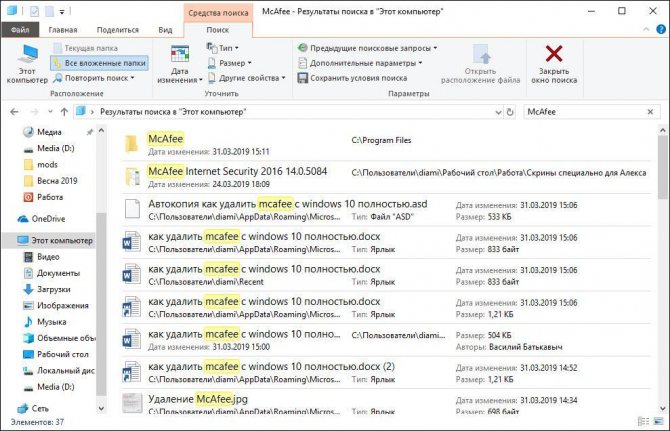Select the 'Удаление McAfee.jpg' result
670x431 pixels.
[387, 402]
